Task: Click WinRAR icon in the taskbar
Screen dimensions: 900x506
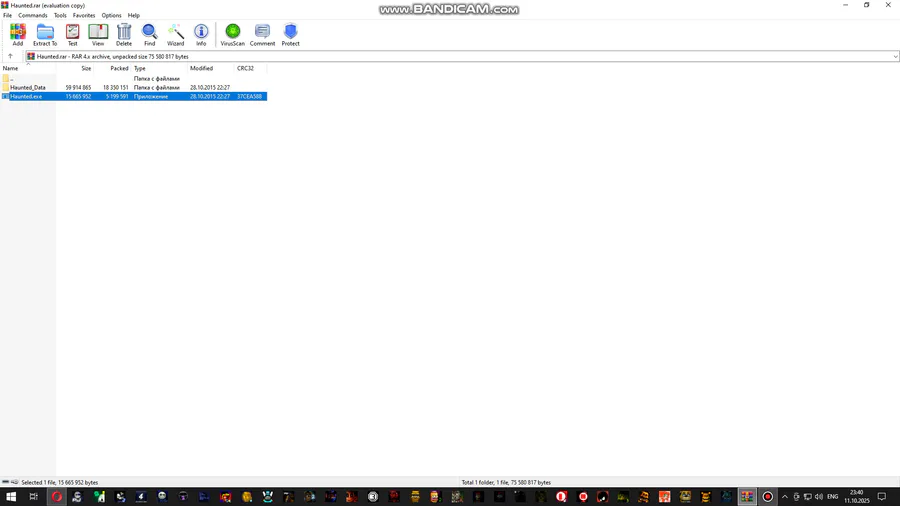Action: (x=747, y=497)
